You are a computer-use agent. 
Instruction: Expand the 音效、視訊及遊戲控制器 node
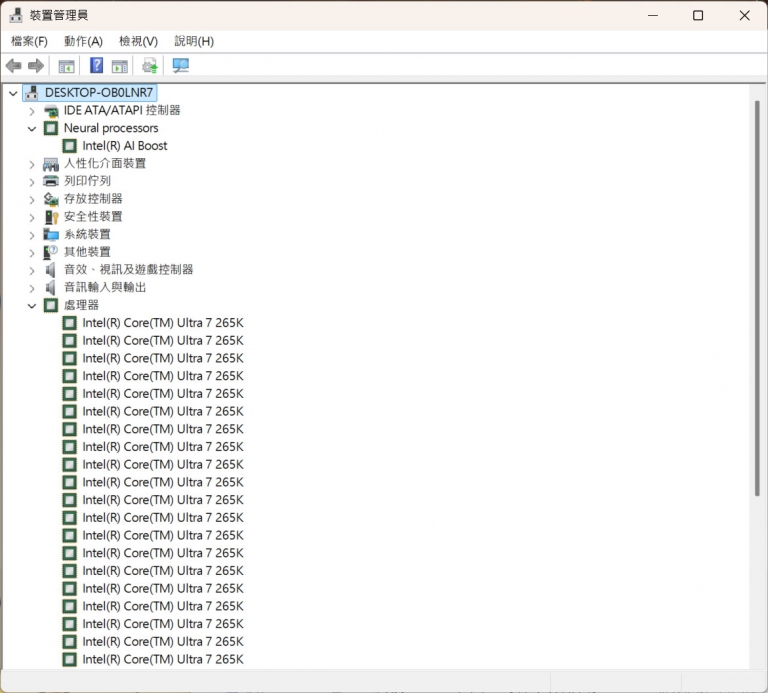point(32,270)
